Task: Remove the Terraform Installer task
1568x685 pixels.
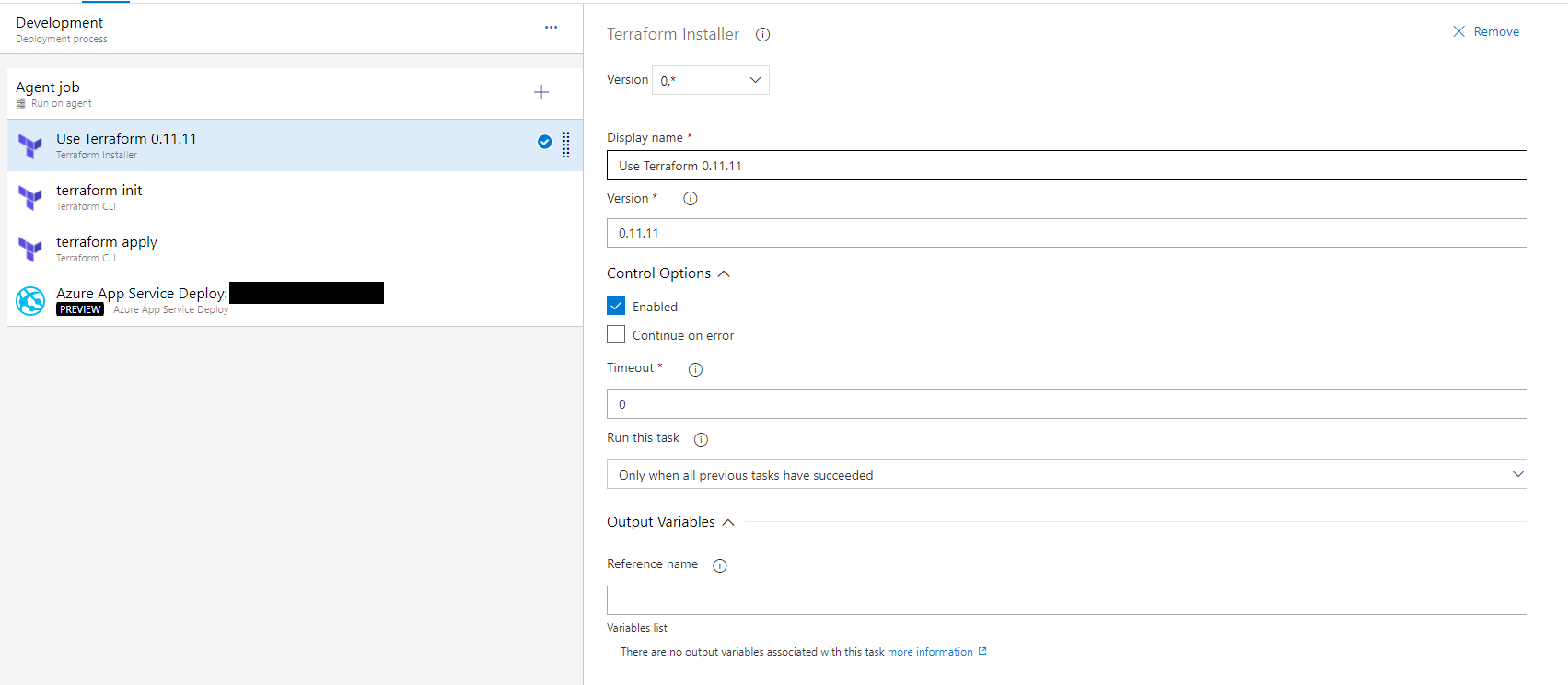Action: 1486,31
